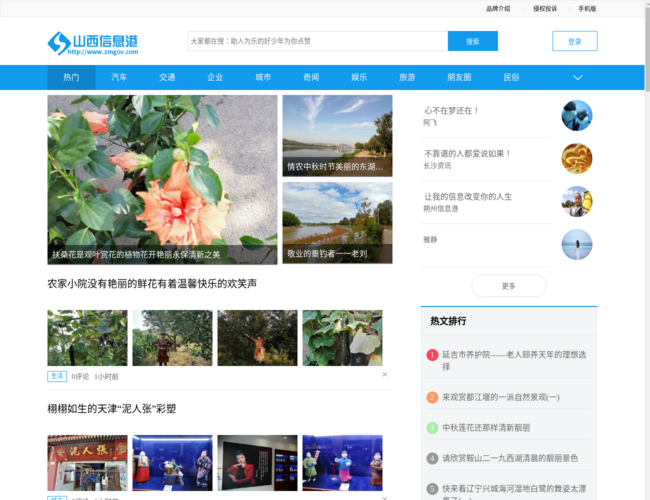Click the 长沙资讯 author name
The image size is (650, 500).
437,166
